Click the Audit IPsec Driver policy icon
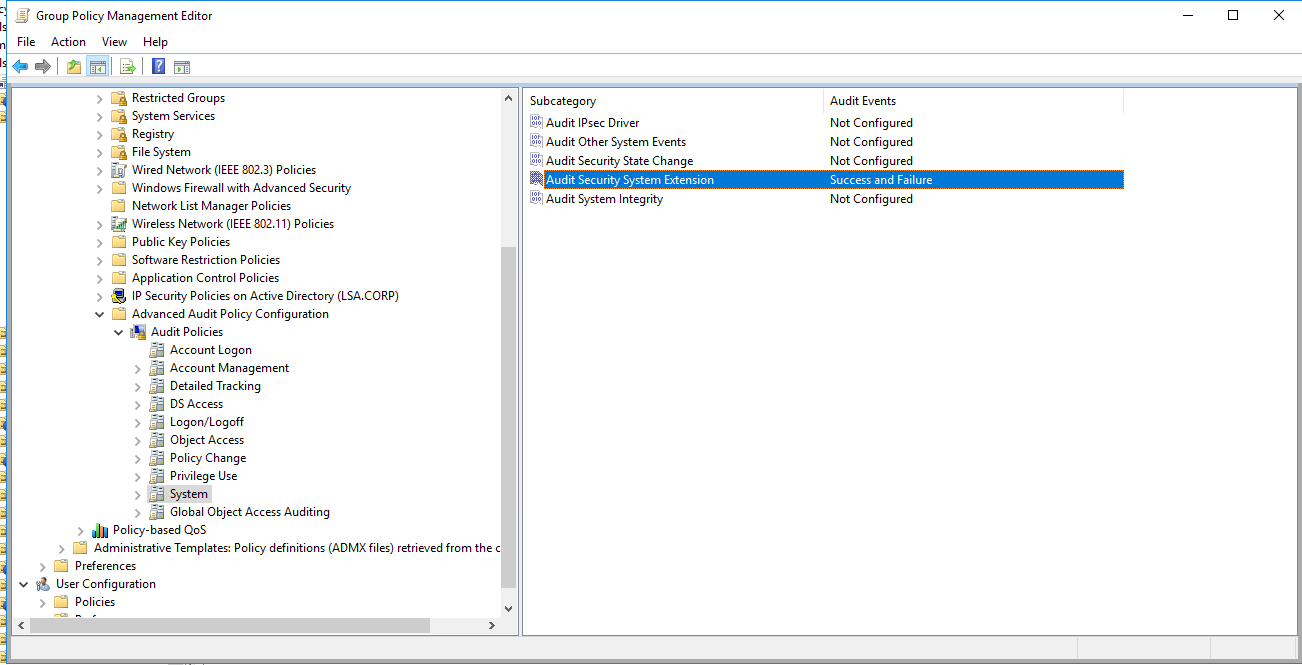The image size is (1302, 665). pyautogui.click(x=536, y=122)
